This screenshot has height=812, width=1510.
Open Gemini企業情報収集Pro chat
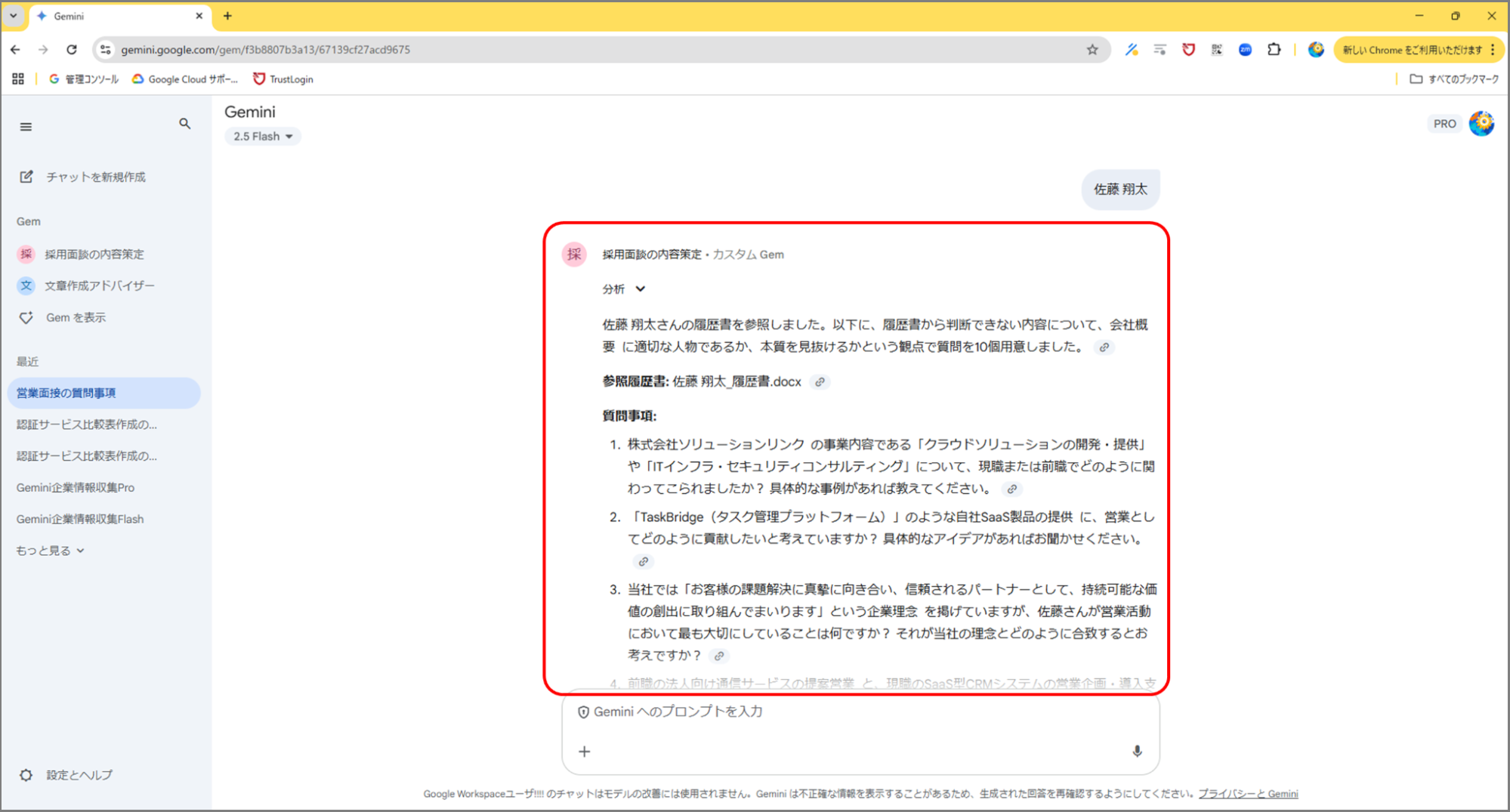pos(76,488)
